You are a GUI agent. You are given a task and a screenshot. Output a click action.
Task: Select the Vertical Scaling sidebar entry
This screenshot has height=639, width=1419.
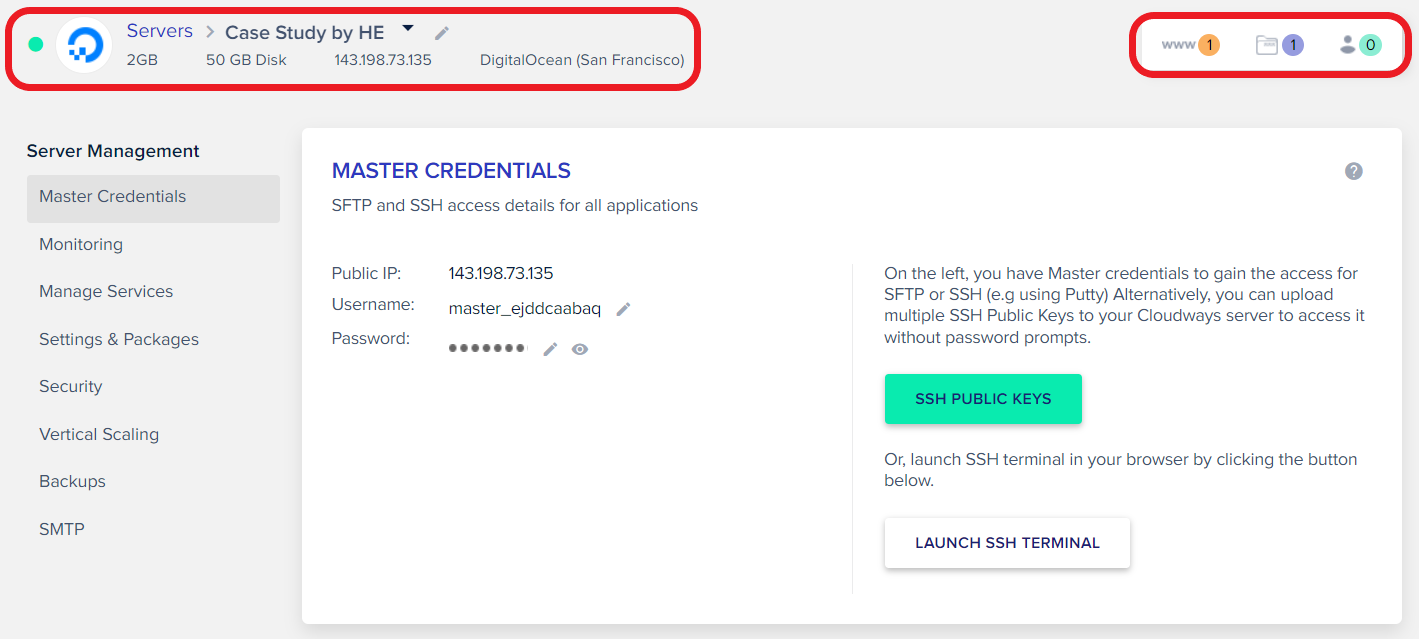tap(99, 434)
